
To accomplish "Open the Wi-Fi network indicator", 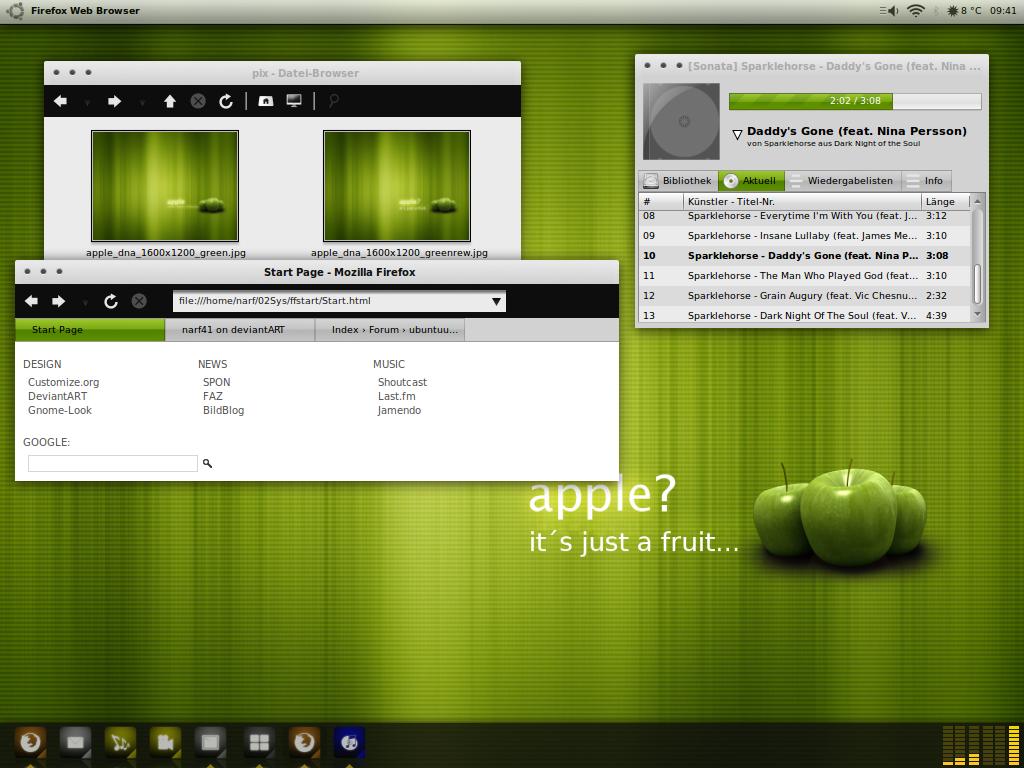I will pyautogui.click(x=916, y=10).
